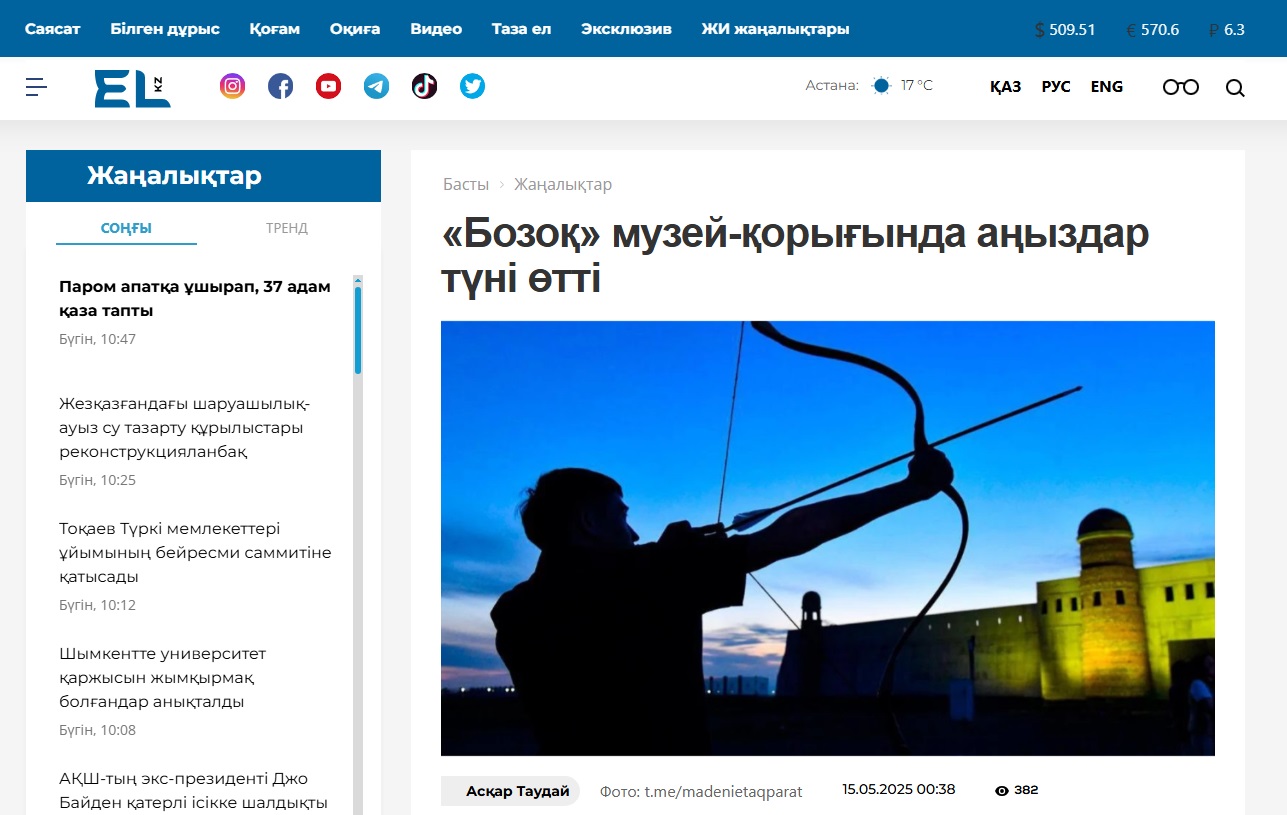This screenshot has width=1287, height=815.
Task: Open Жезқазған water treatment reconstruction news
Action: pos(185,428)
